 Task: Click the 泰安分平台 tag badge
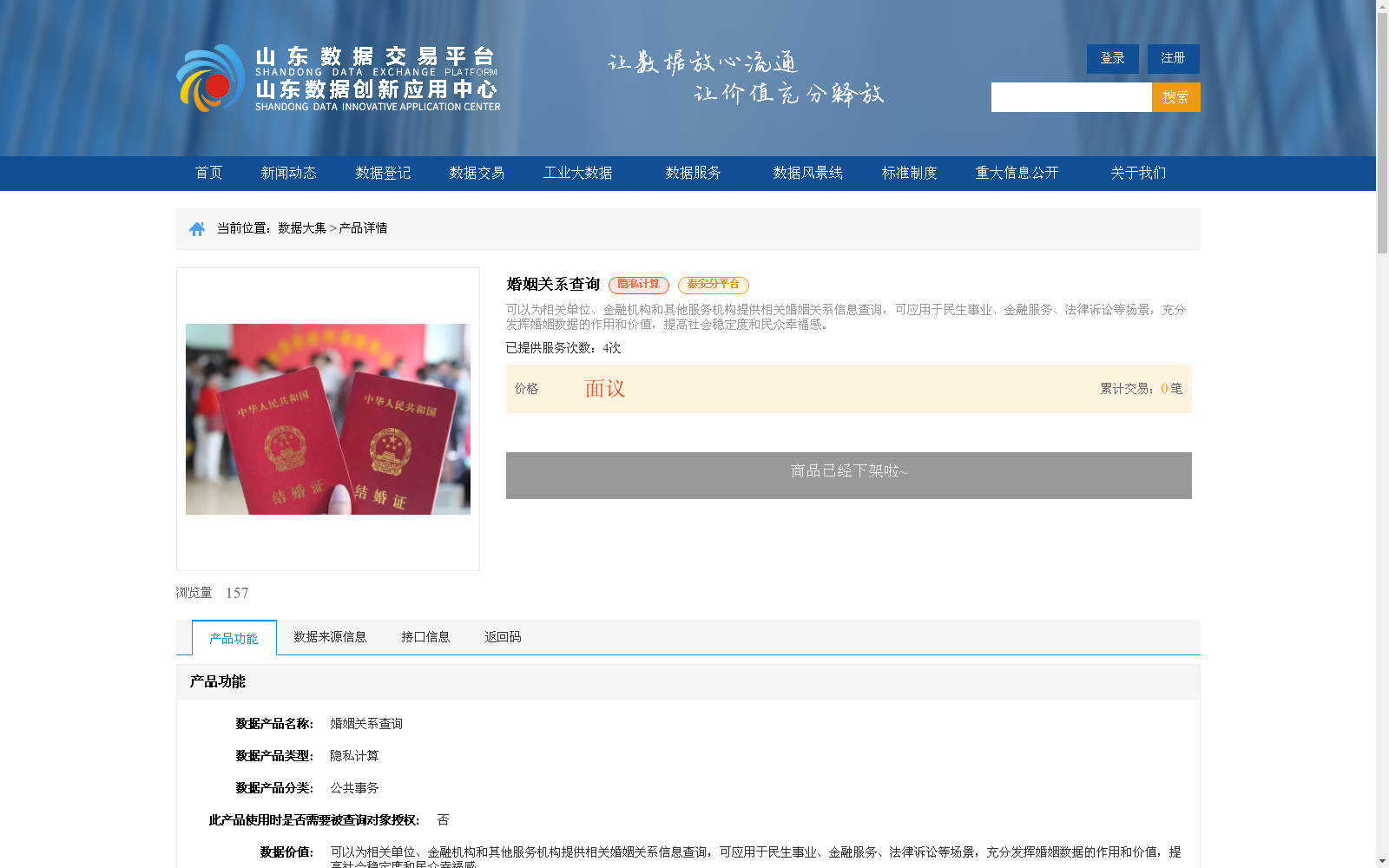point(714,285)
